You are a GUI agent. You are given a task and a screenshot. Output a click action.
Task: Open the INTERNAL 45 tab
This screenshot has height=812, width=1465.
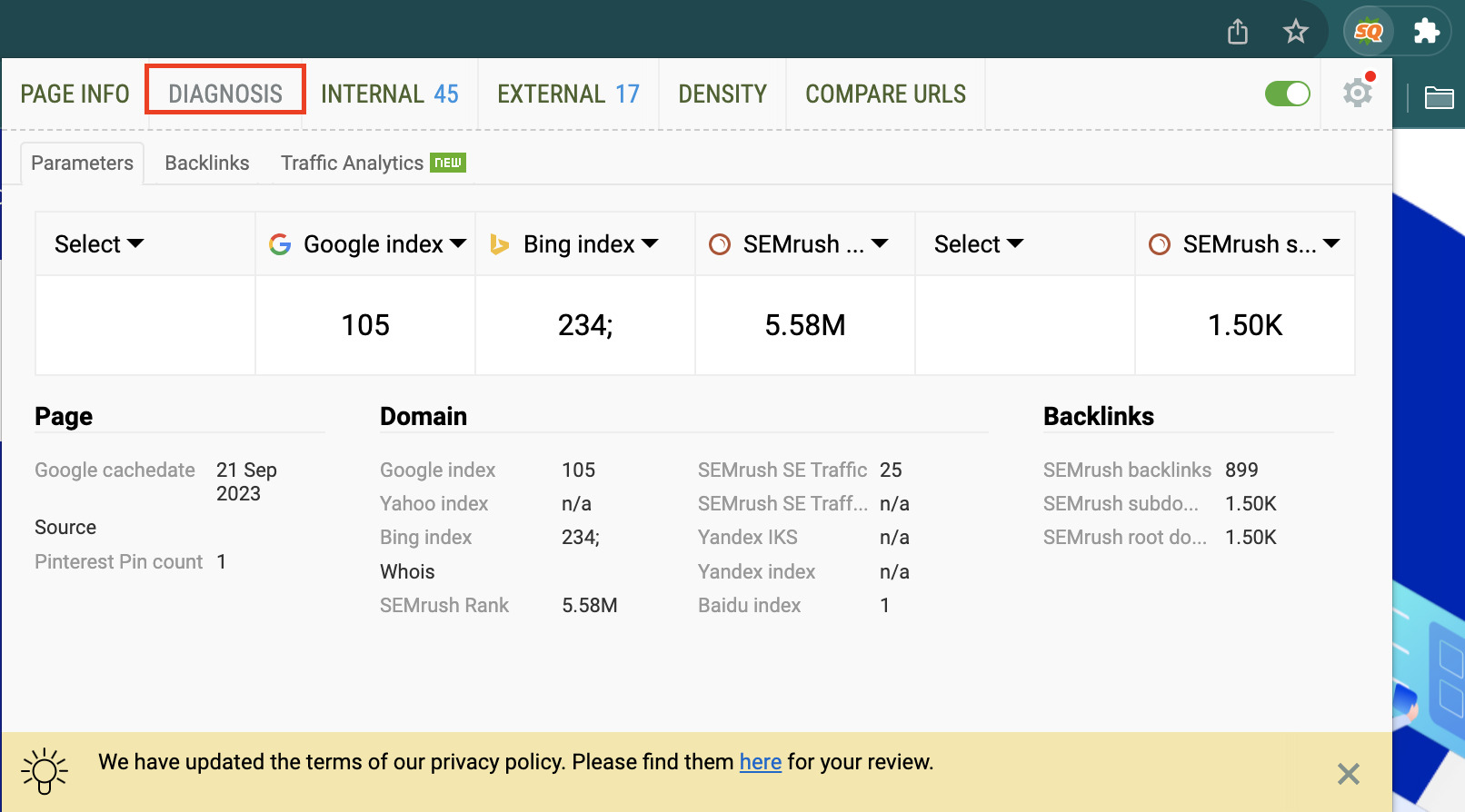(x=389, y=94)
